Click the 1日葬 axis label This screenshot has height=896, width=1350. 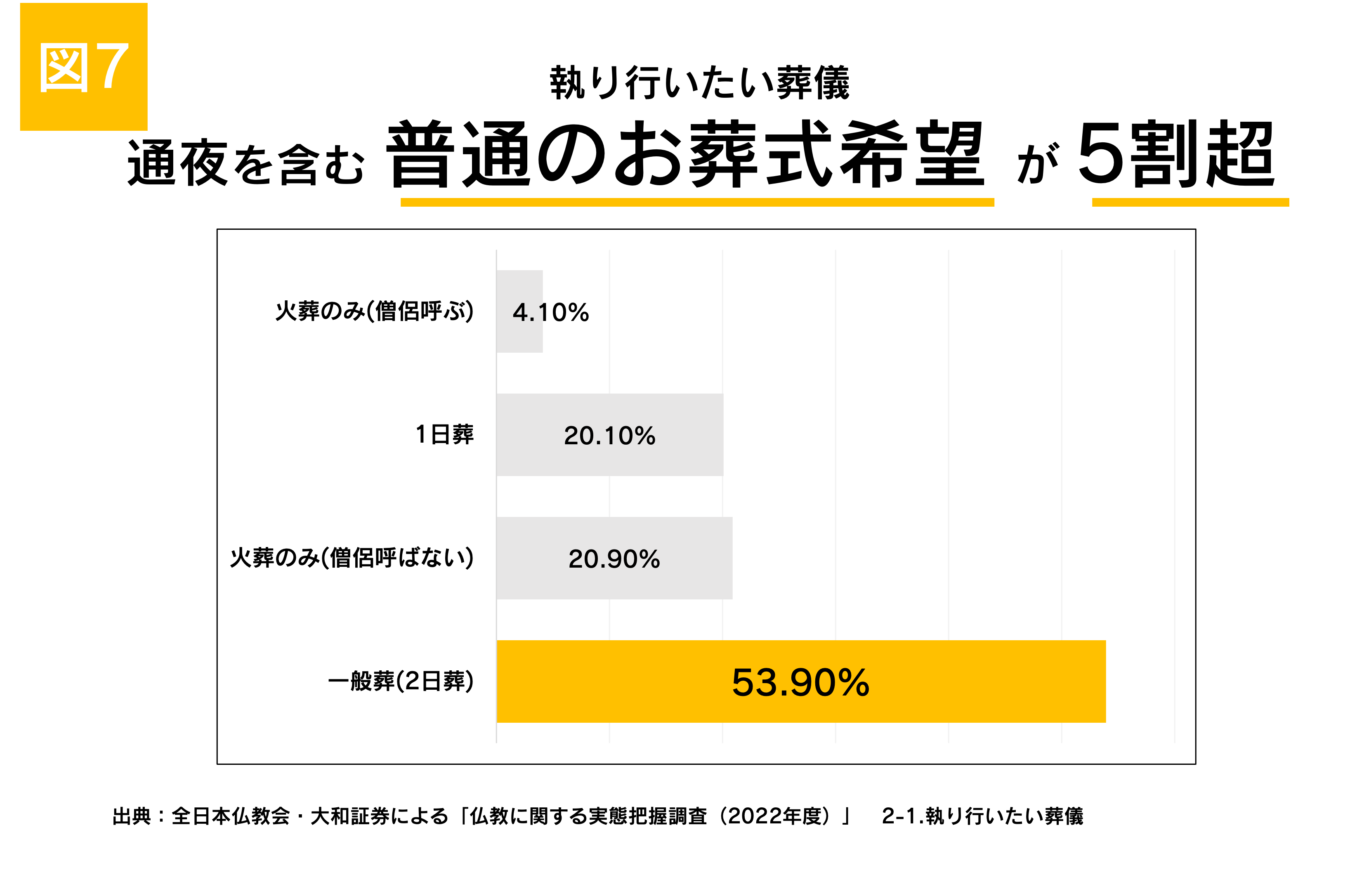click(x=444, y=435)
